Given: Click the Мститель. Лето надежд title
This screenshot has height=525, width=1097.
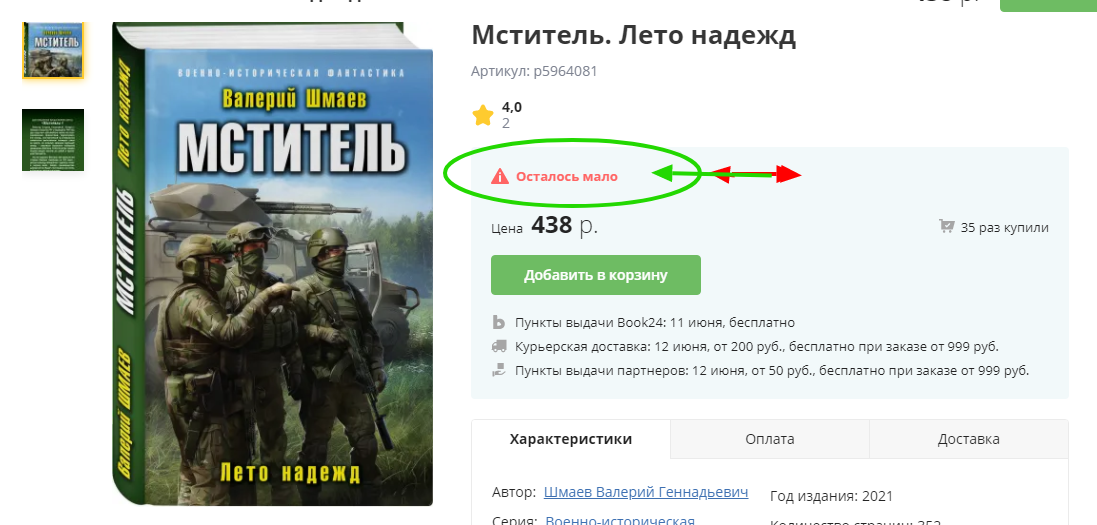Looking at the screenshot, I should (x=634, y=35).
